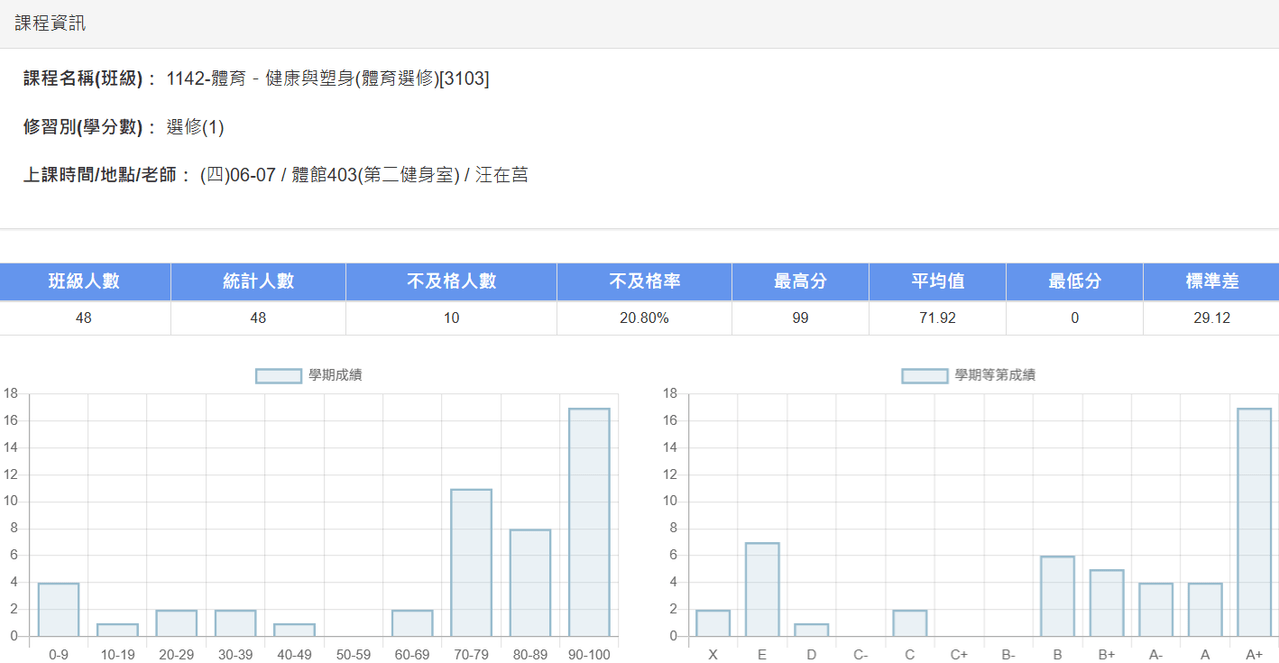Select the 最高分 value 99 cell
The height and width of the screenshot is (663, 1279).
[800, 318]
